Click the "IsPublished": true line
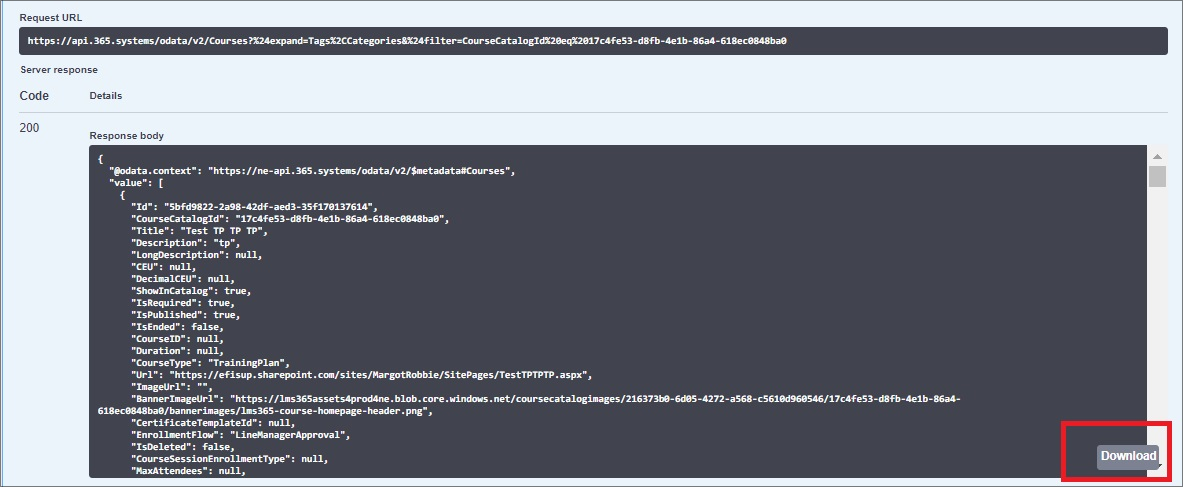This screenshot has height=487, width=1183. 184,314
